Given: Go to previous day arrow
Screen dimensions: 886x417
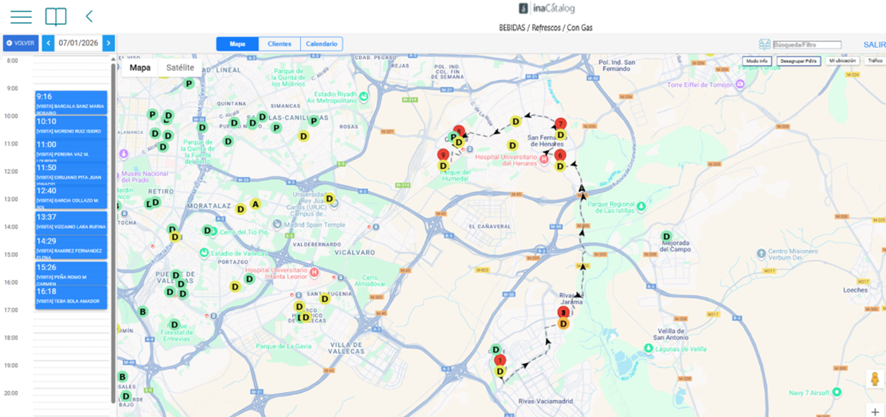Looking at the screenshot, I should 48,43.
